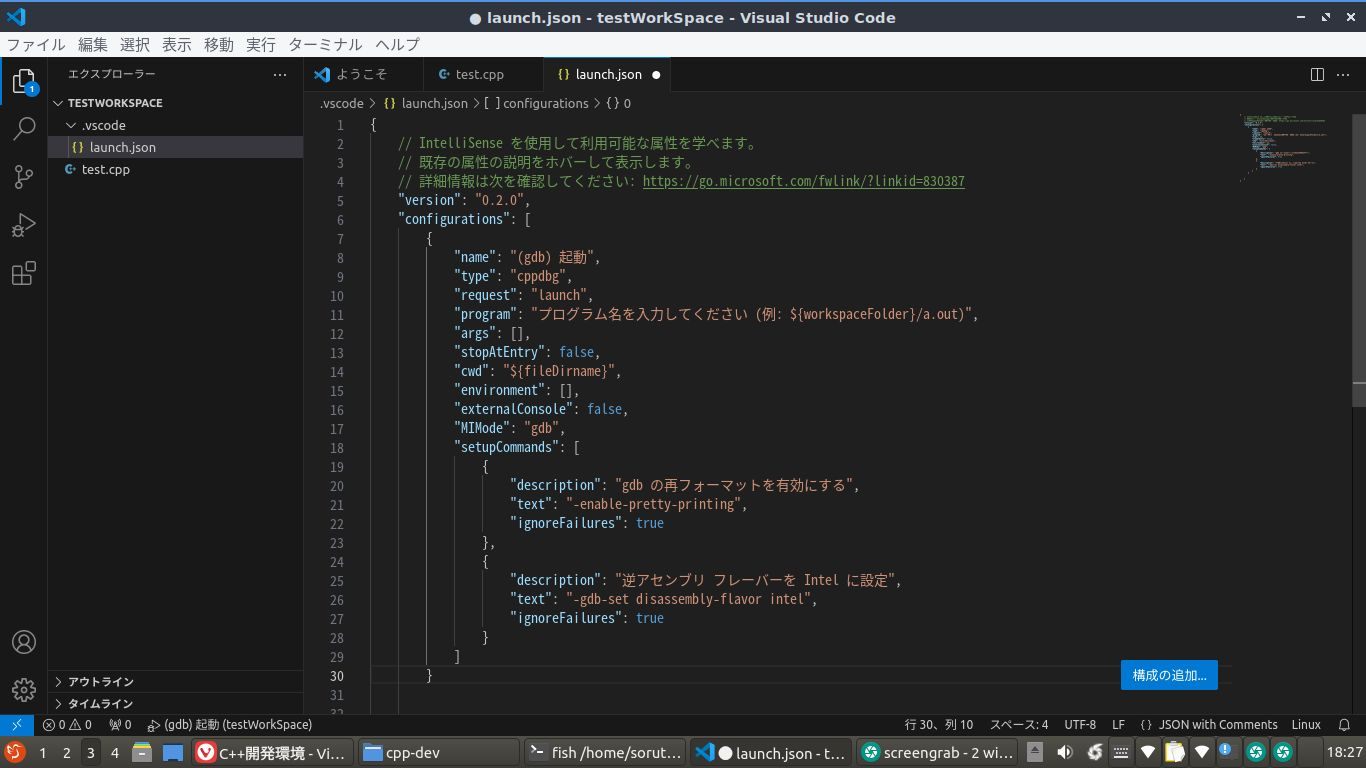Open editor More Actions ellipsis
Screen dimensions: 1366x768
pyautogui.click(x=1345, y=74)
